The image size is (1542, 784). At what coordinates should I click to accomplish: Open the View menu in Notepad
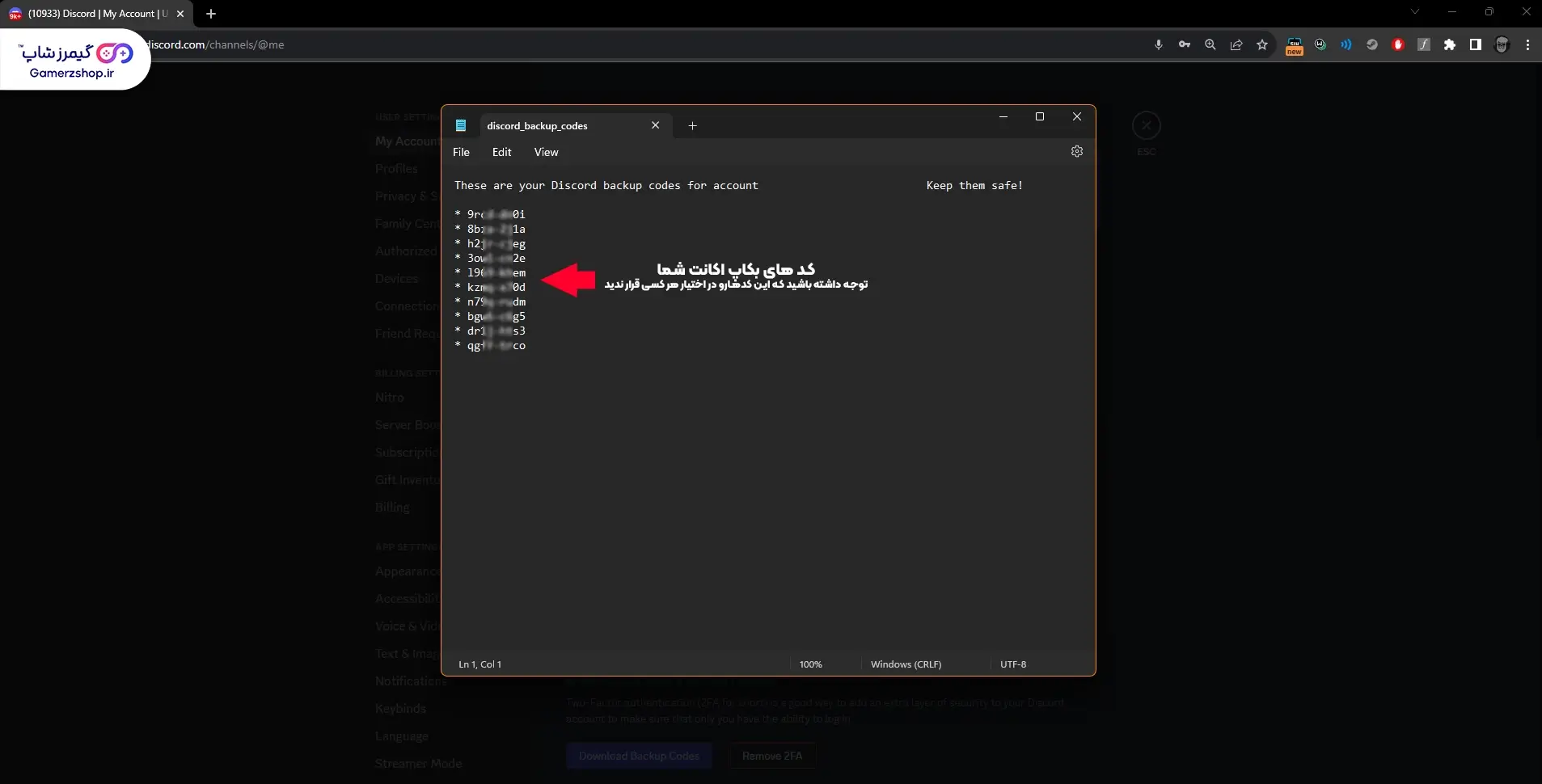coord(546,152)
